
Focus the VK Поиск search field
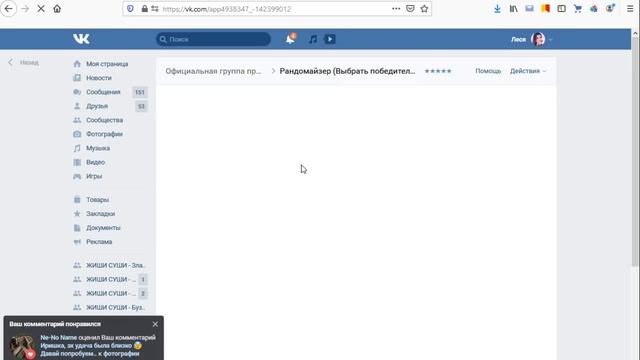click(x=213, y=39)
